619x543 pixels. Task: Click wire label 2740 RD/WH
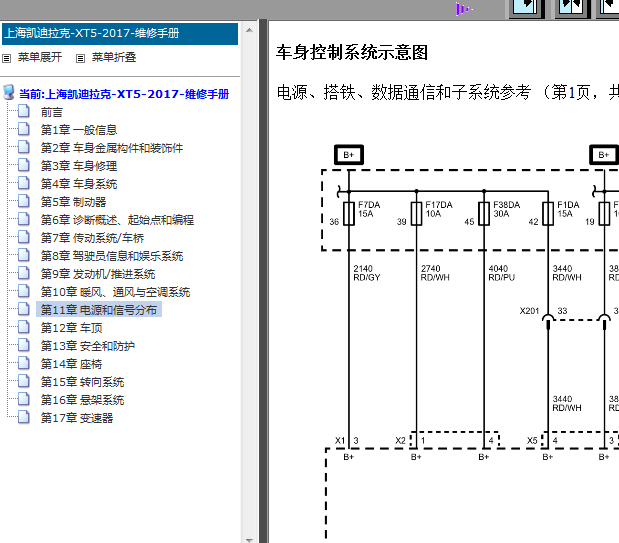pyautogui.click(x=435, y=273)
